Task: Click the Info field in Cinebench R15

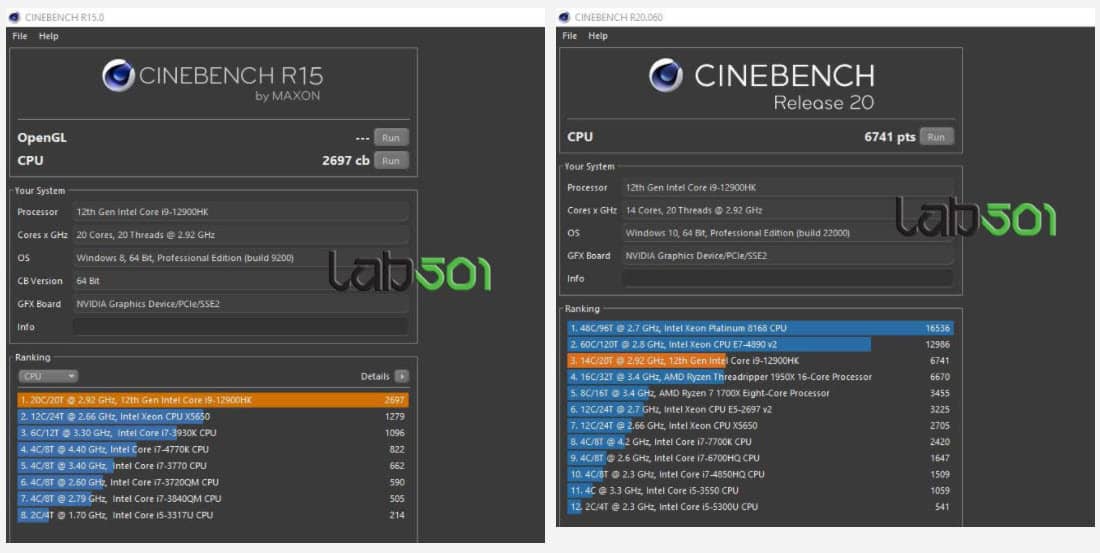Action: point(241,327)
